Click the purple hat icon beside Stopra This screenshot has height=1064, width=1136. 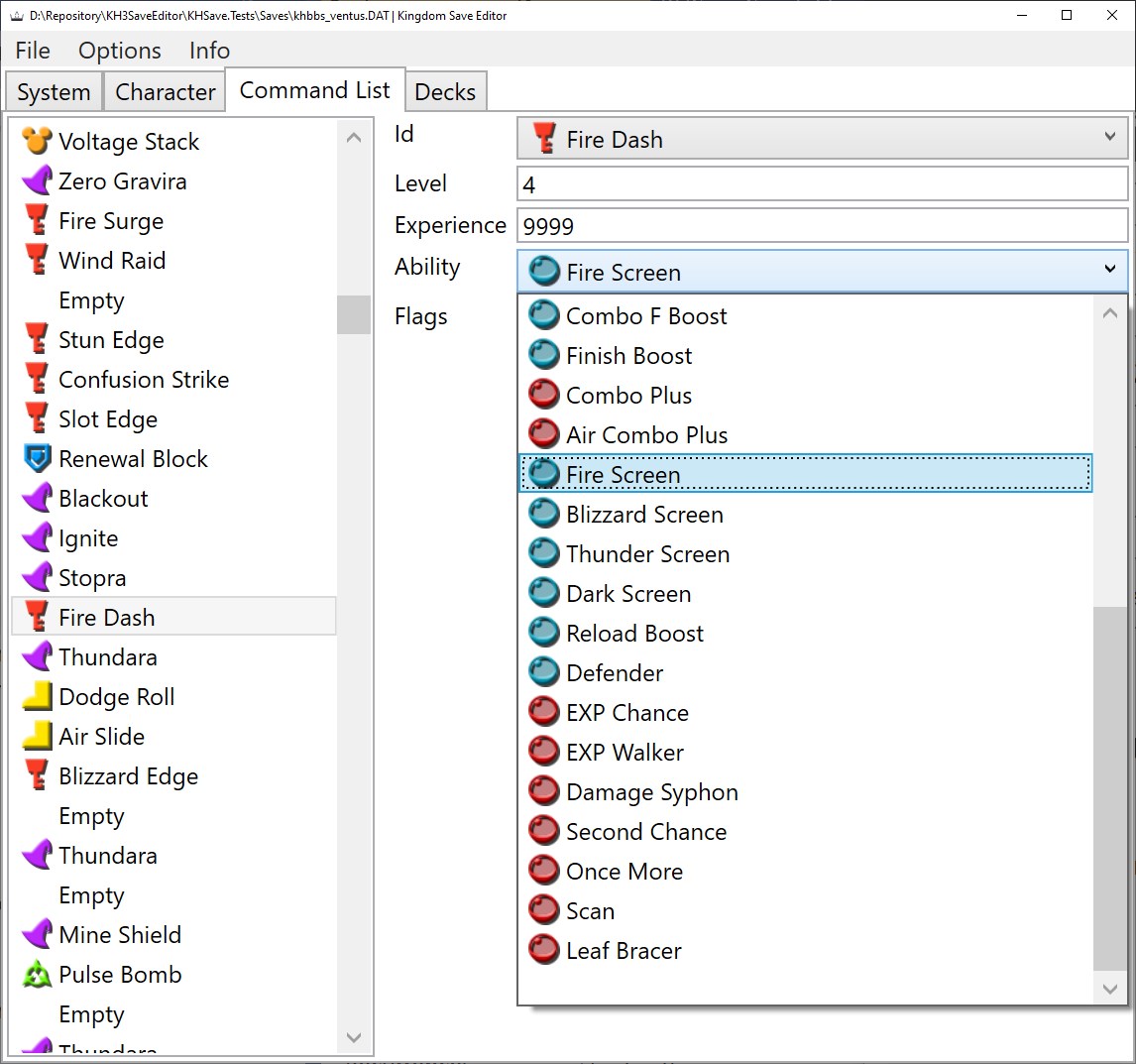pyautogui.click(x=37, y=578)
